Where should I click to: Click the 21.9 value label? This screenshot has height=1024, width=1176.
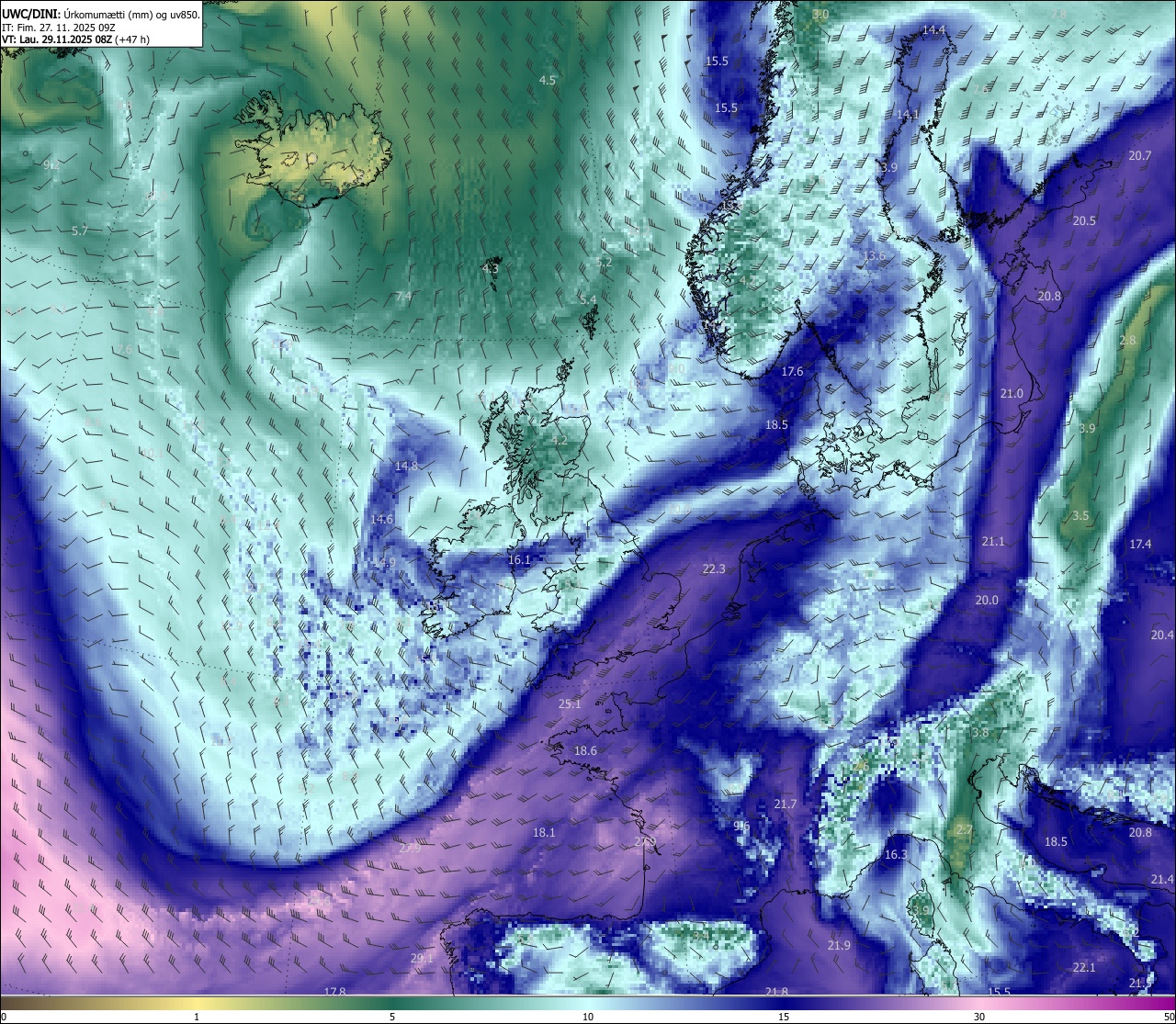pos(838,946)
